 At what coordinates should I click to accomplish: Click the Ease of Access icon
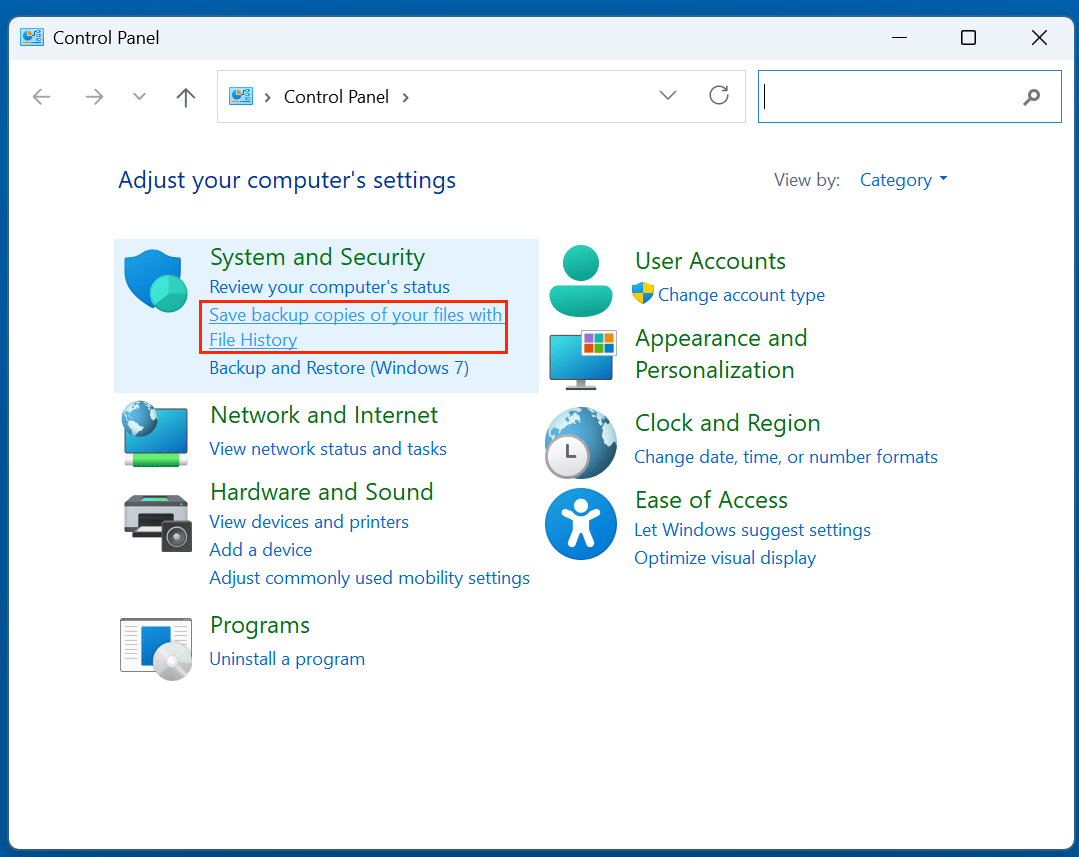pyautogui.click(x=581, y=523)
